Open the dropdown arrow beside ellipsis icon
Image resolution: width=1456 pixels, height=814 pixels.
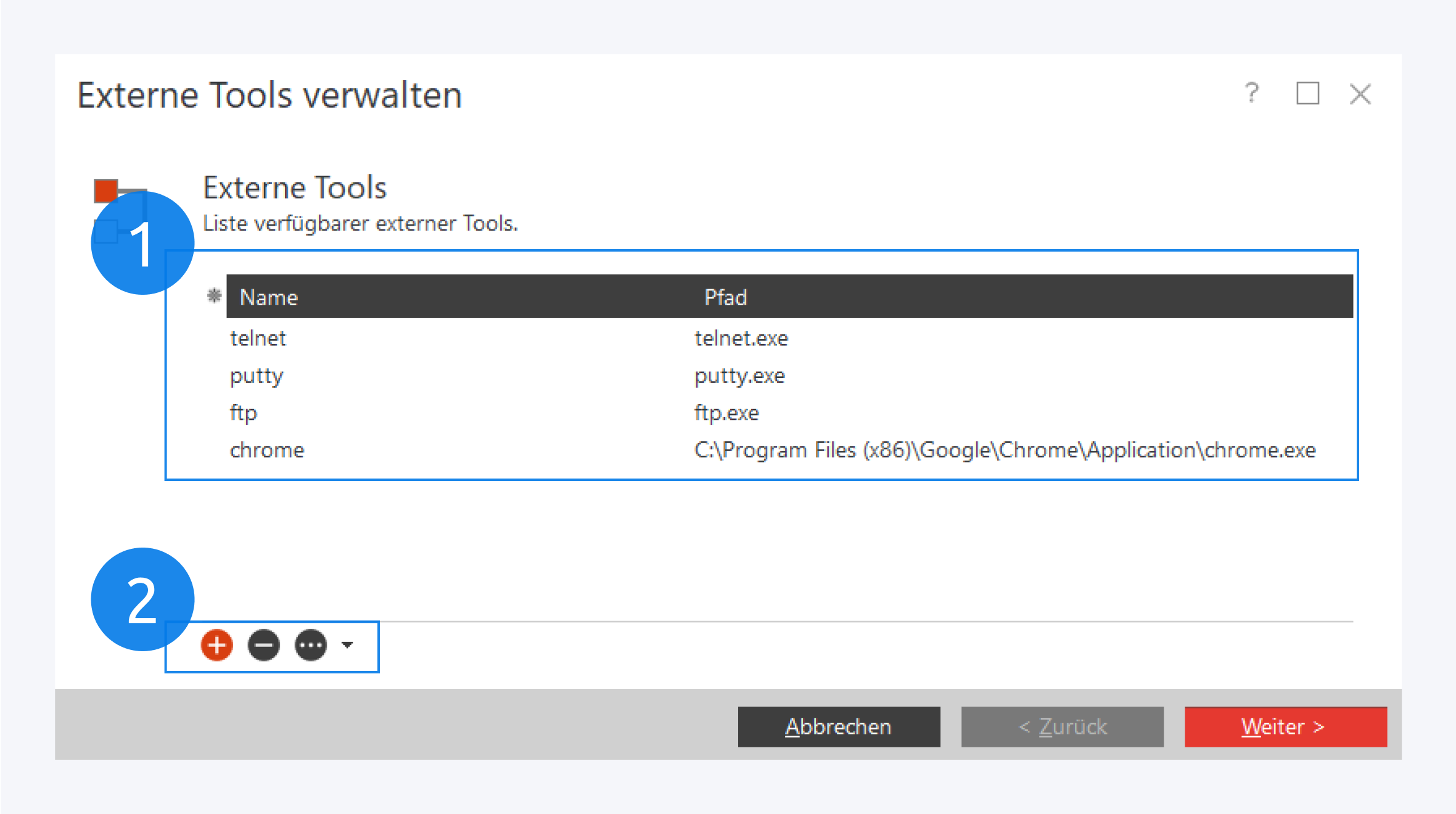[347, 645]
